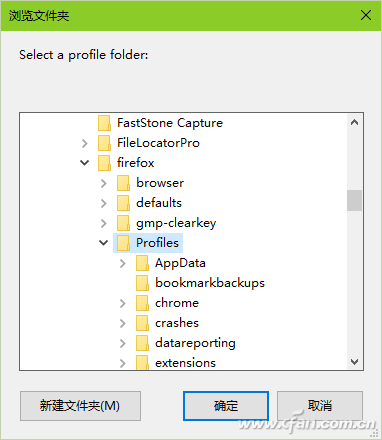Image resolution: width=382 pixels, height=440 pixels.
Task: Click the 确定 (OK) button
Action: point(226,406)
